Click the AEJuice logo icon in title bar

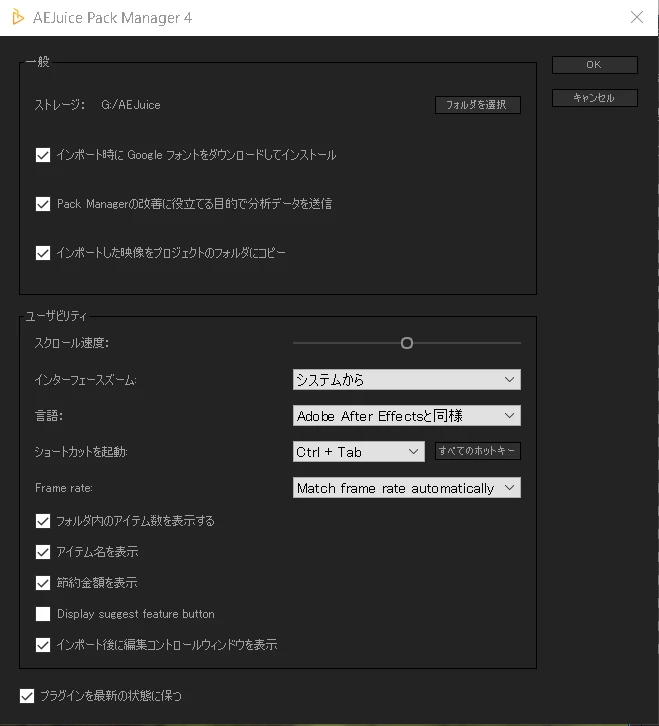18,18
